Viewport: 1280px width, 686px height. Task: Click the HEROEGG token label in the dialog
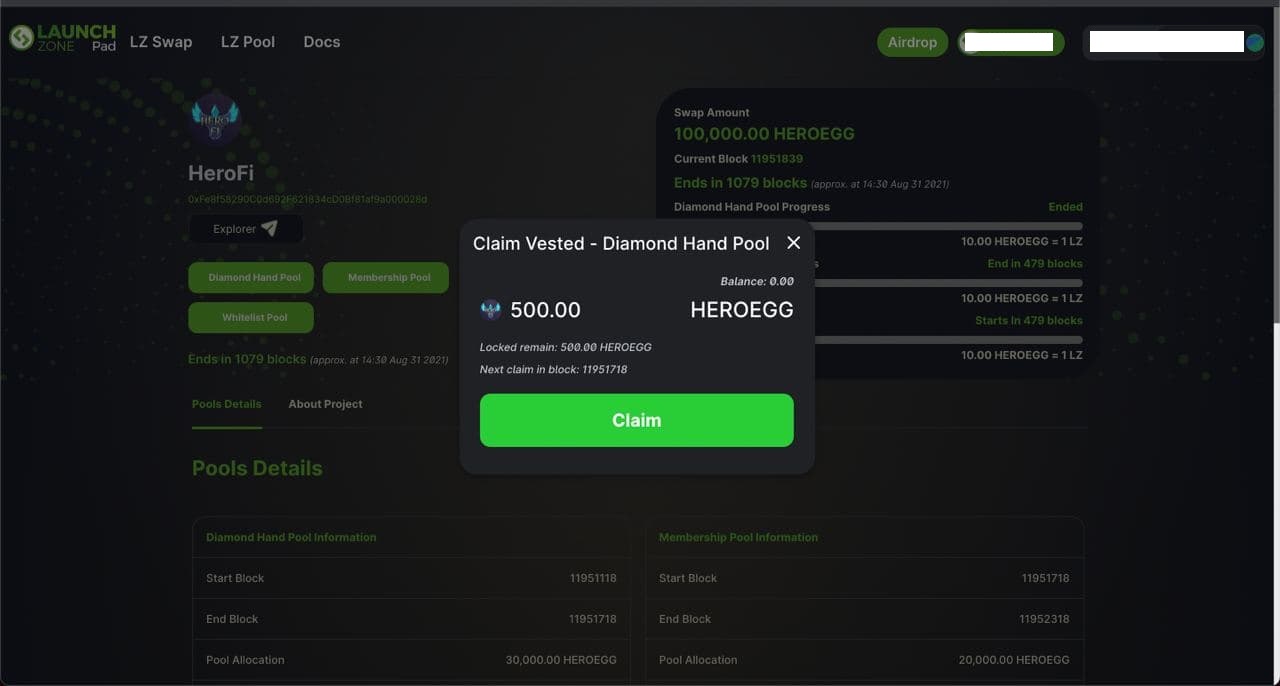coord(742,310)
